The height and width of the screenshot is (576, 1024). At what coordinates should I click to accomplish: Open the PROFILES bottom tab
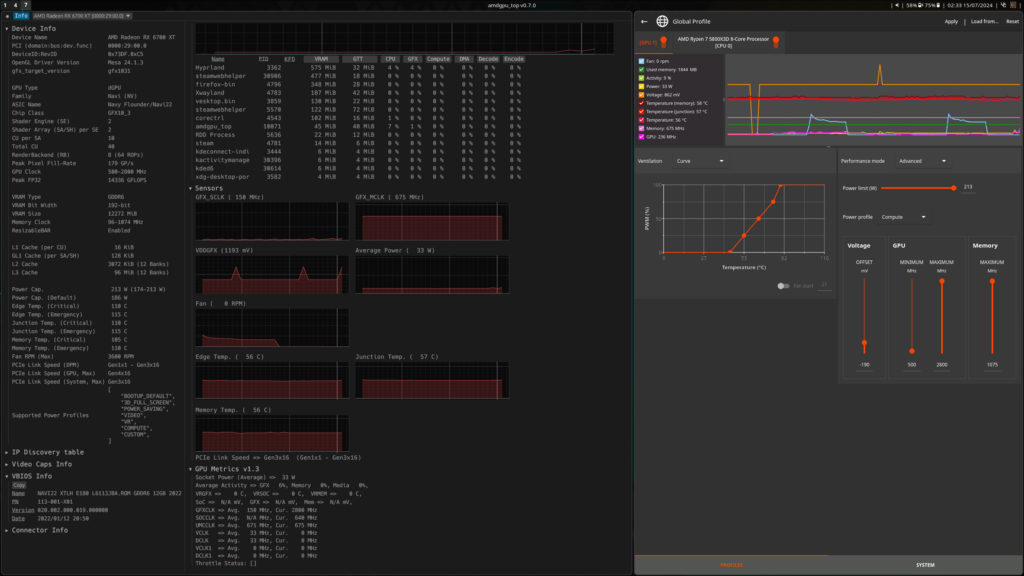731,565
